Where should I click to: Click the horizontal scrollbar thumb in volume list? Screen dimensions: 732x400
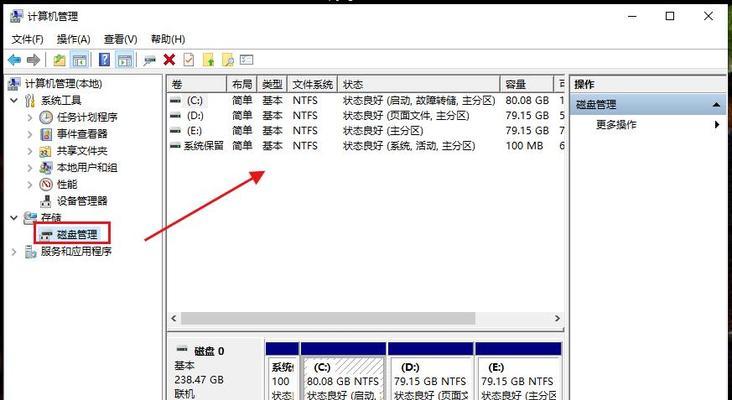(328, 318)
